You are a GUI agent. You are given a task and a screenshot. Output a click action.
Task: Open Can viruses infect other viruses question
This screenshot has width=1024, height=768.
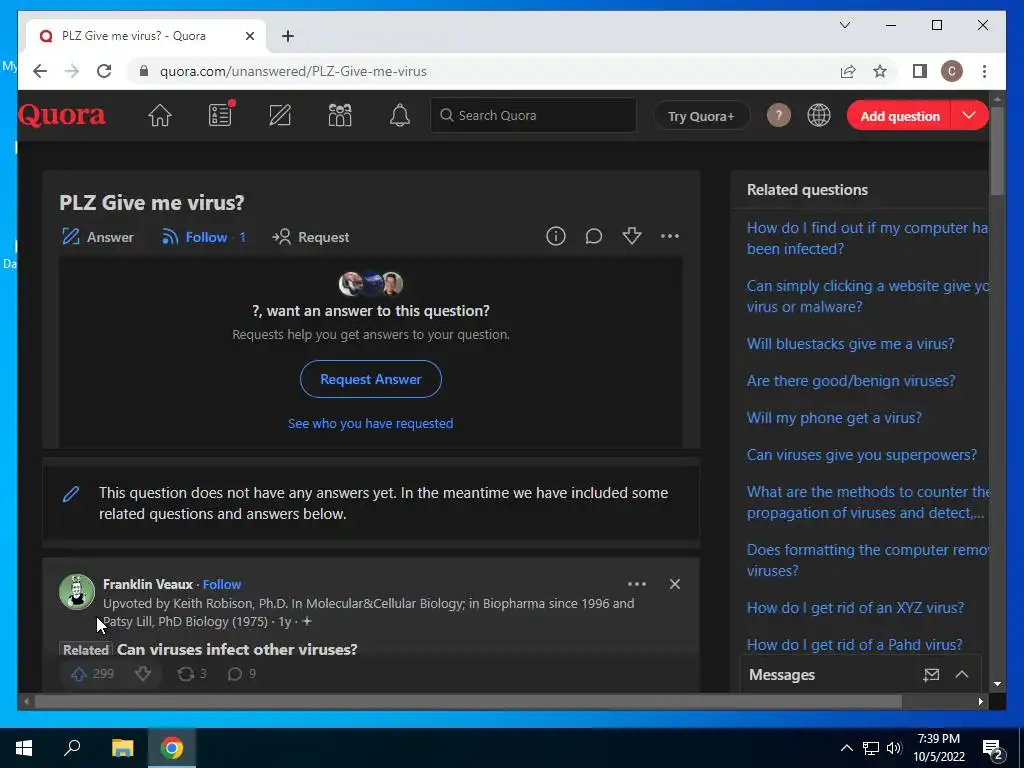tap(237, 649)
